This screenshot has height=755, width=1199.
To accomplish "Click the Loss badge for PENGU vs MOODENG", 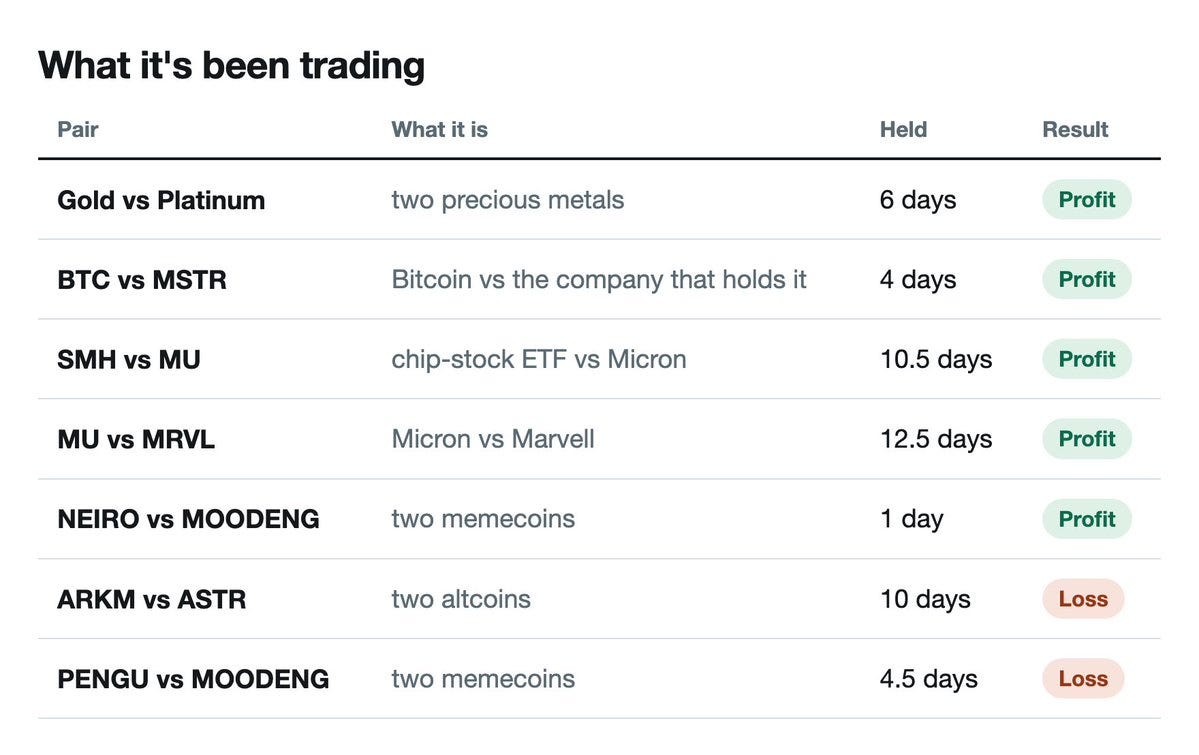I will [x=1083, y=679].
